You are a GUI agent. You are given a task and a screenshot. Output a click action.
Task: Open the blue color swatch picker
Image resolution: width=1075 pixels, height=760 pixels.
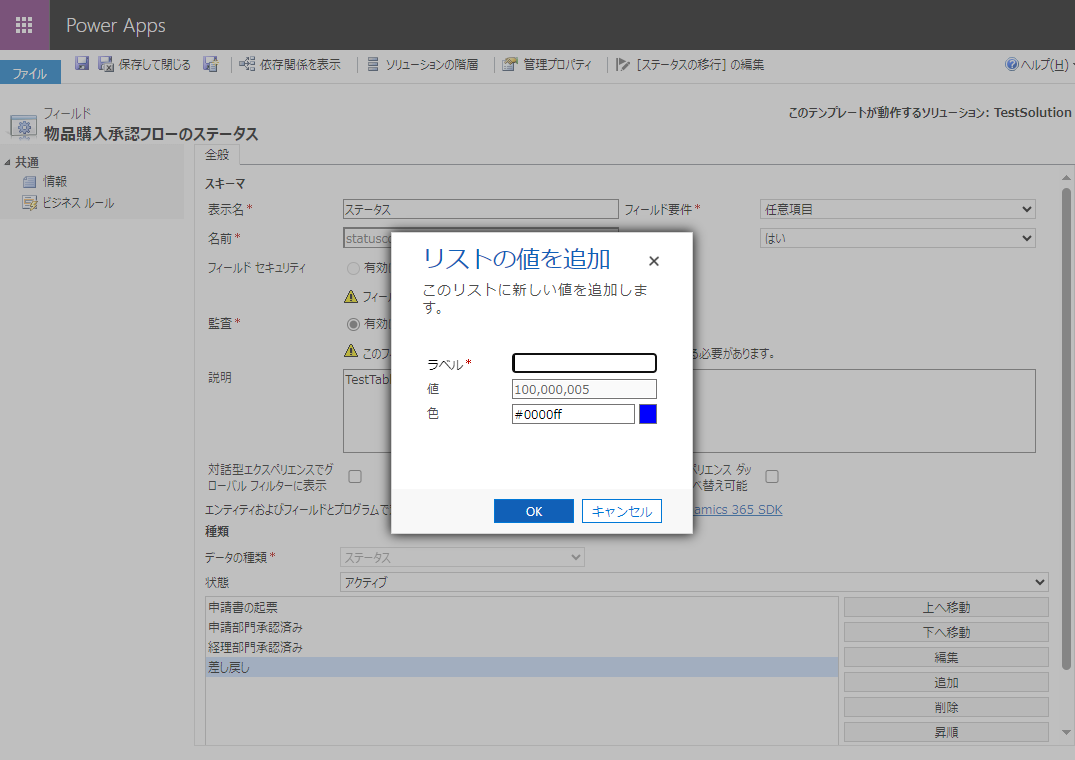648,414
